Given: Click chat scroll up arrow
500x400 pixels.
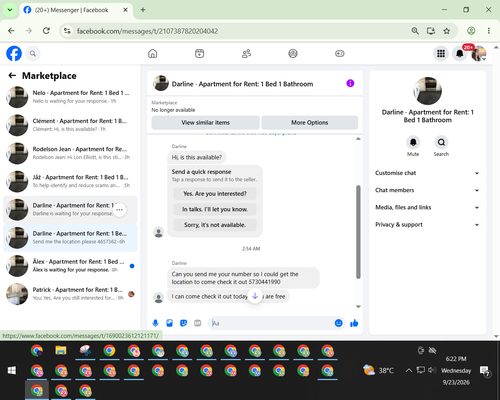Looking at the screenshot, I should (x=358, y=139).
